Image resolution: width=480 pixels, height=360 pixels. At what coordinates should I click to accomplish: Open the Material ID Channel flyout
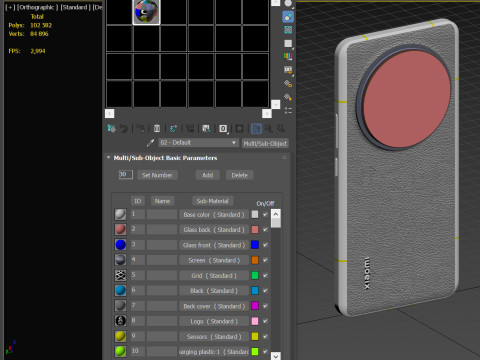click(x=223, y=129)
